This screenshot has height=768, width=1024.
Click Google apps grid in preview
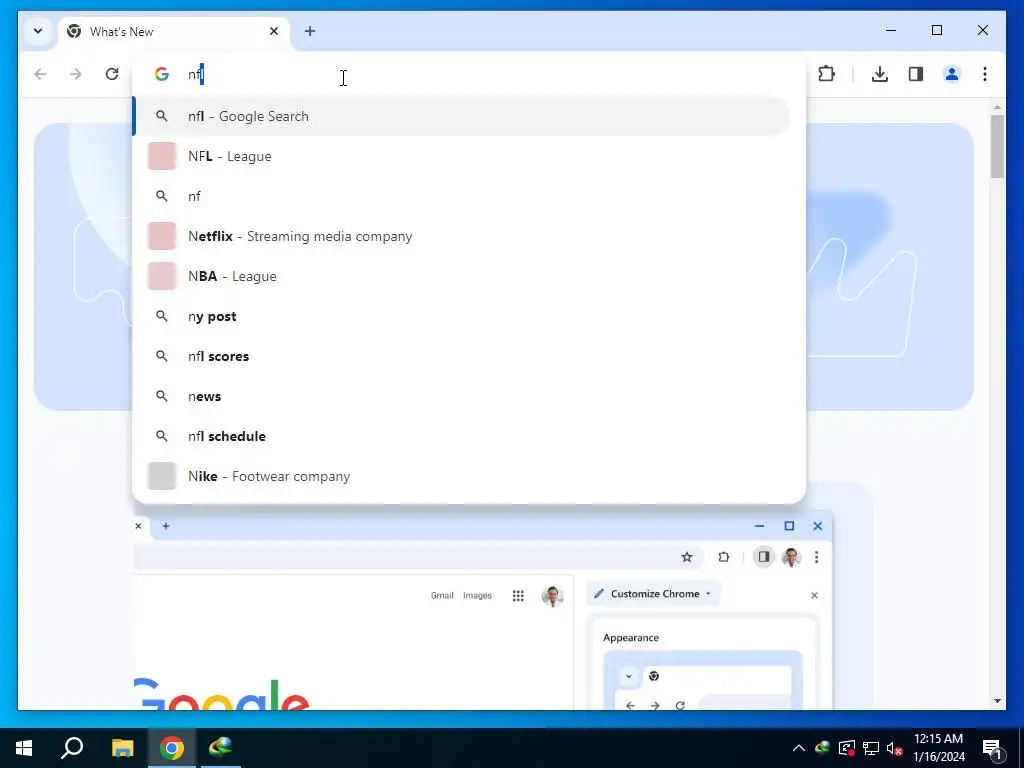[x=518, y=596]
